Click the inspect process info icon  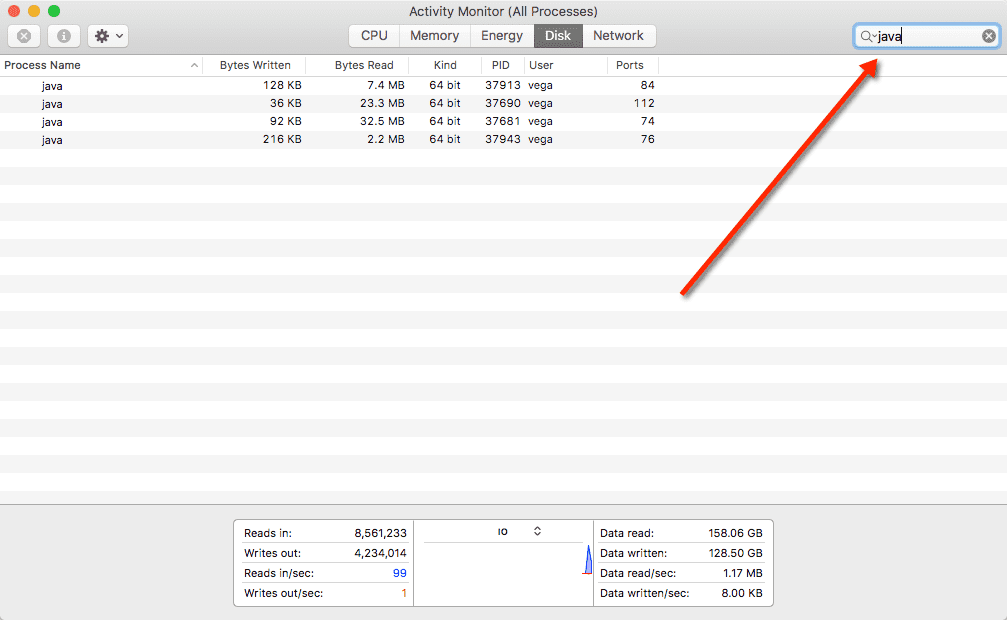64,36
